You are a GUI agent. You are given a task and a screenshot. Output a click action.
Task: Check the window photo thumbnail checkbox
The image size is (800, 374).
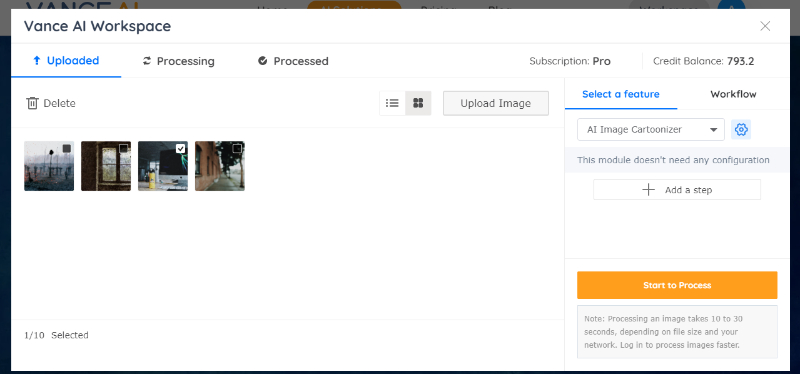[x=123, y=148]
